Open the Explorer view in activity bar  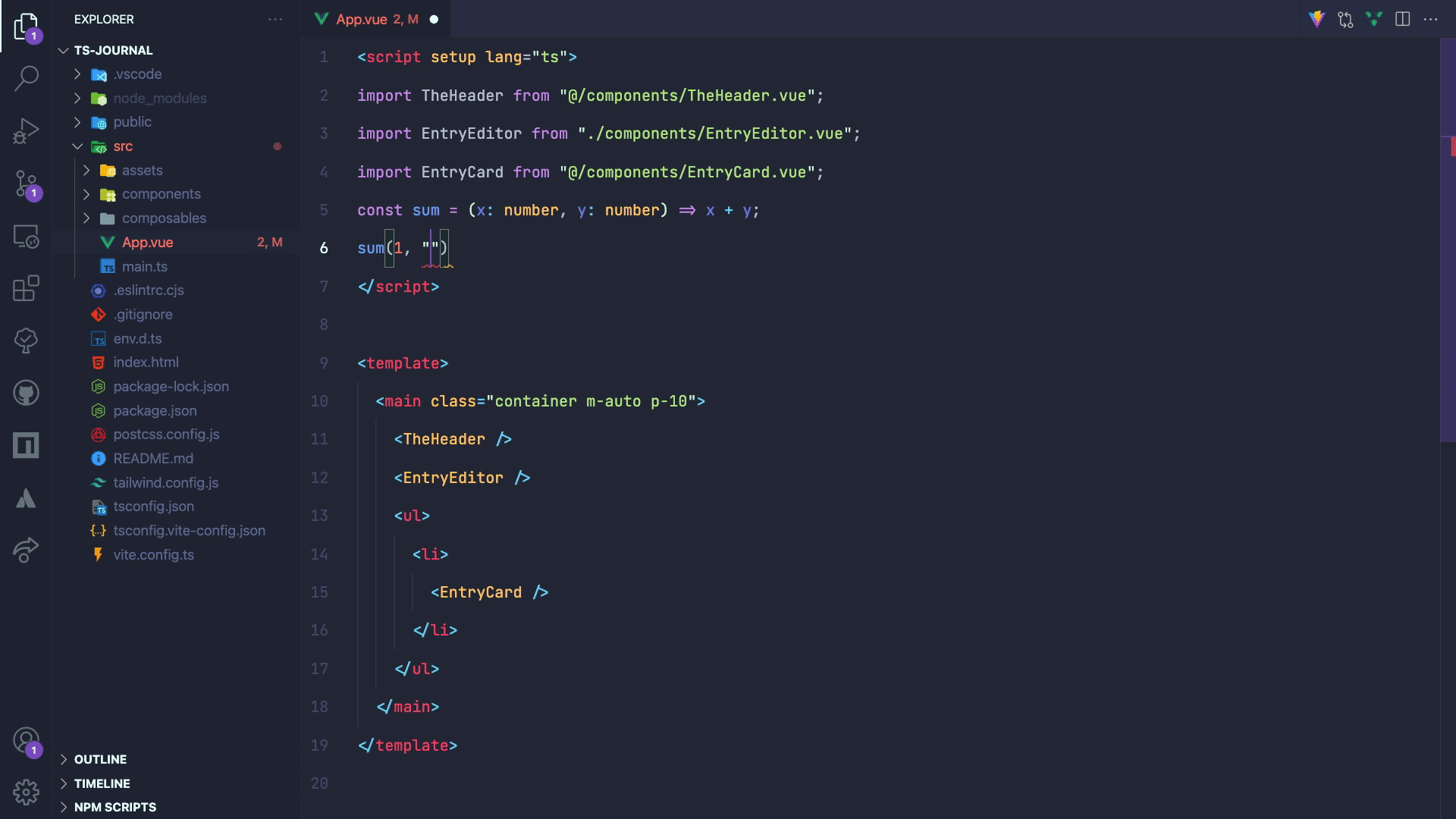click(26, 27)
